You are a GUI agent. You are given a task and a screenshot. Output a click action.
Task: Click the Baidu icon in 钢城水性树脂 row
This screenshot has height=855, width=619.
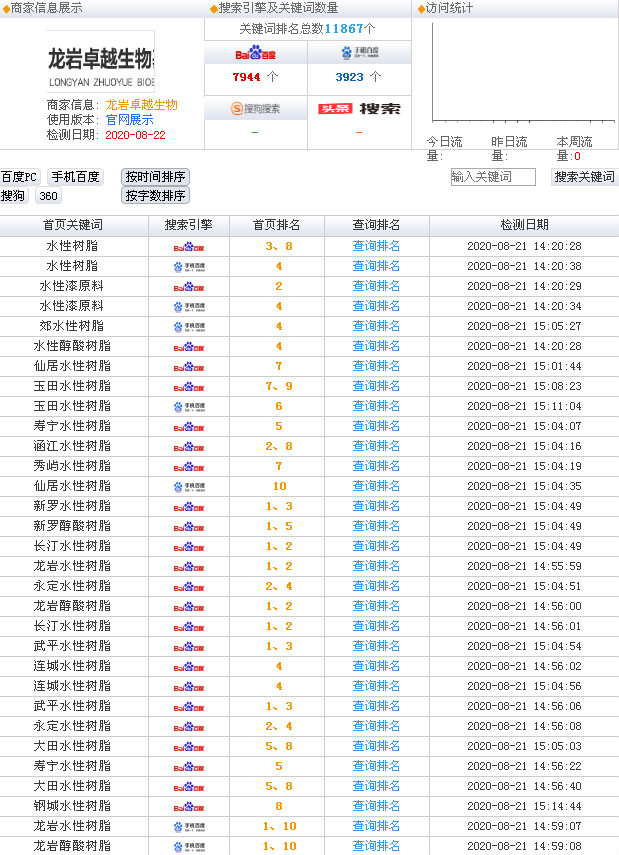coord(189,806)
